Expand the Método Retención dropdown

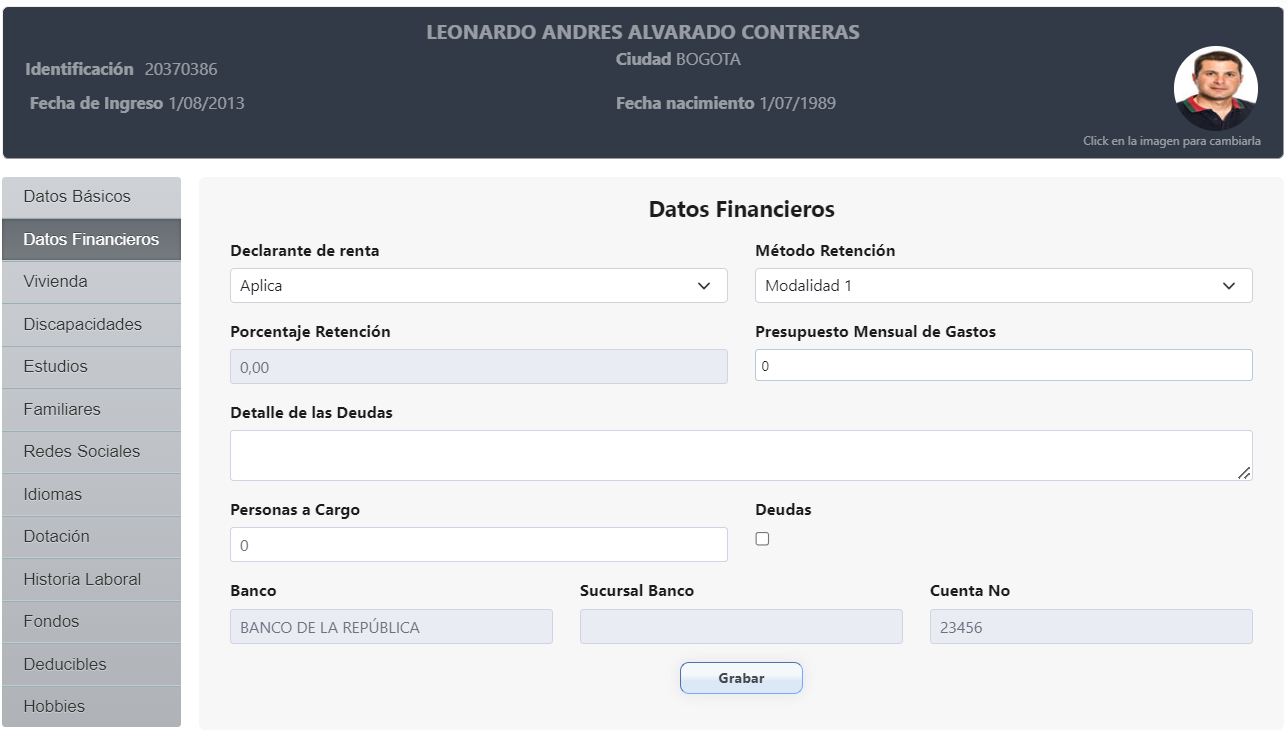(x=1003, y=285)
